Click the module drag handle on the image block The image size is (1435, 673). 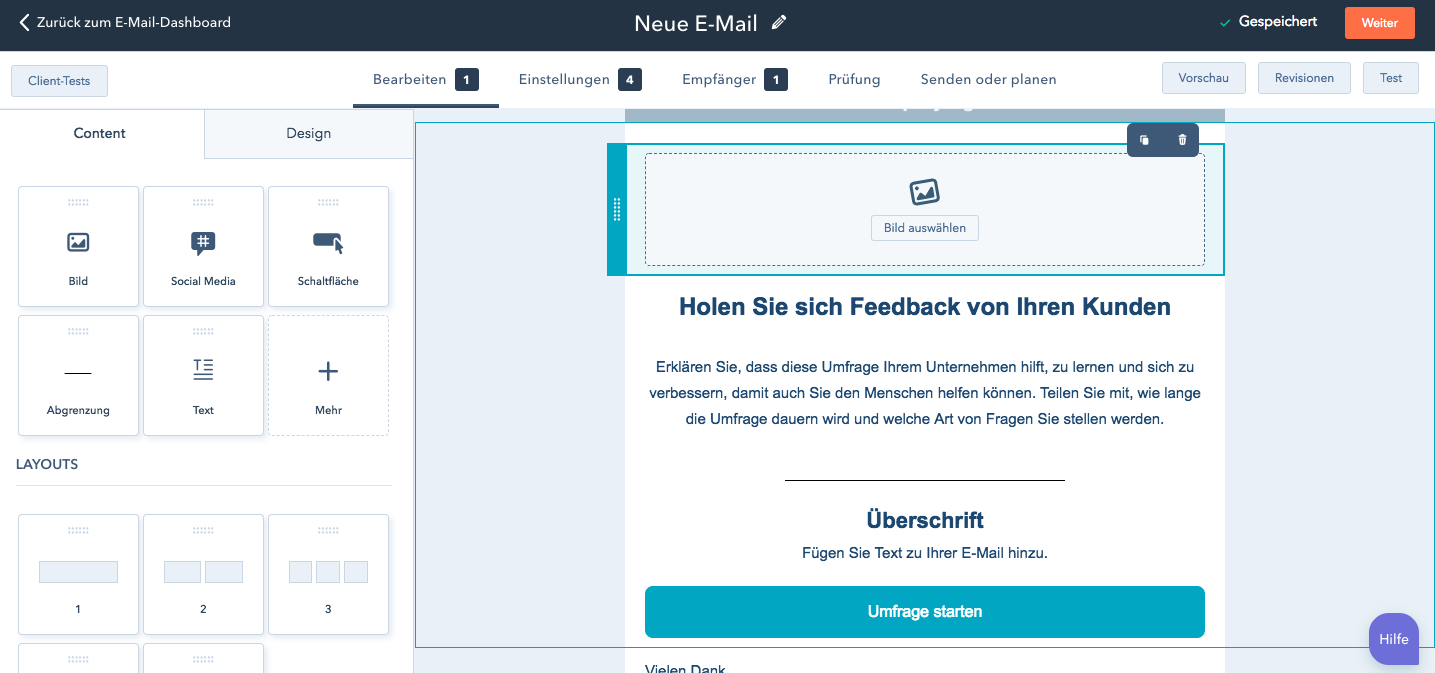point(617,209)
